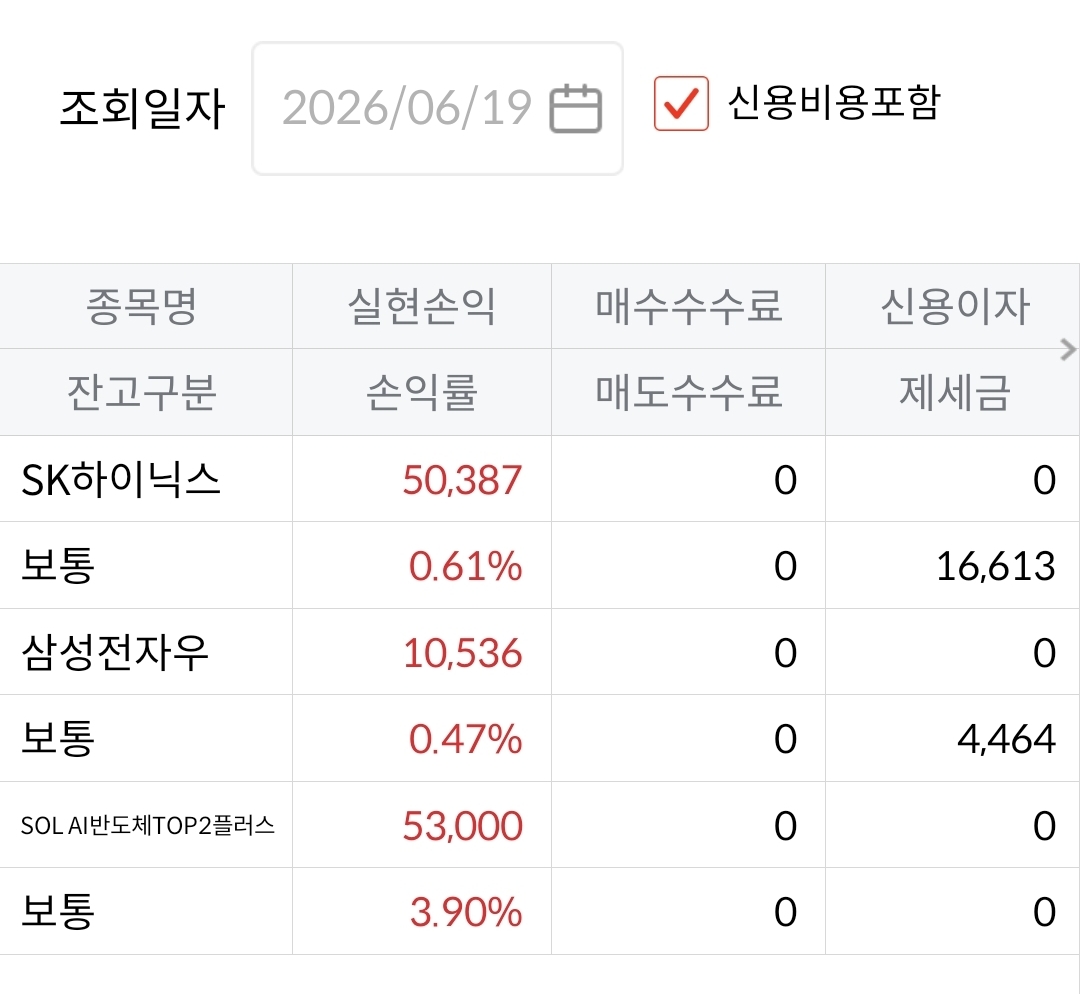
Task: Select the 매도수수료 column header
Action: (x=689, y=393)
